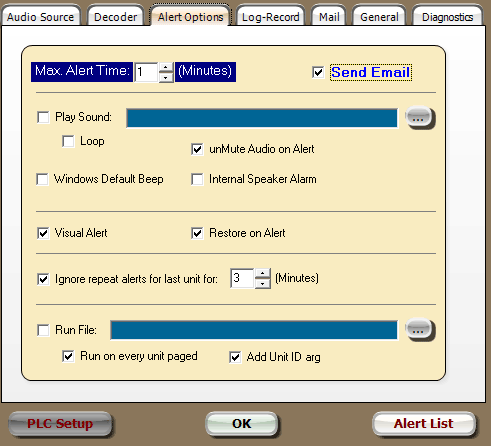Viewport: 491px width, 446px height.
Task: Click the Max. Alert Time number field
Action: 146,72
